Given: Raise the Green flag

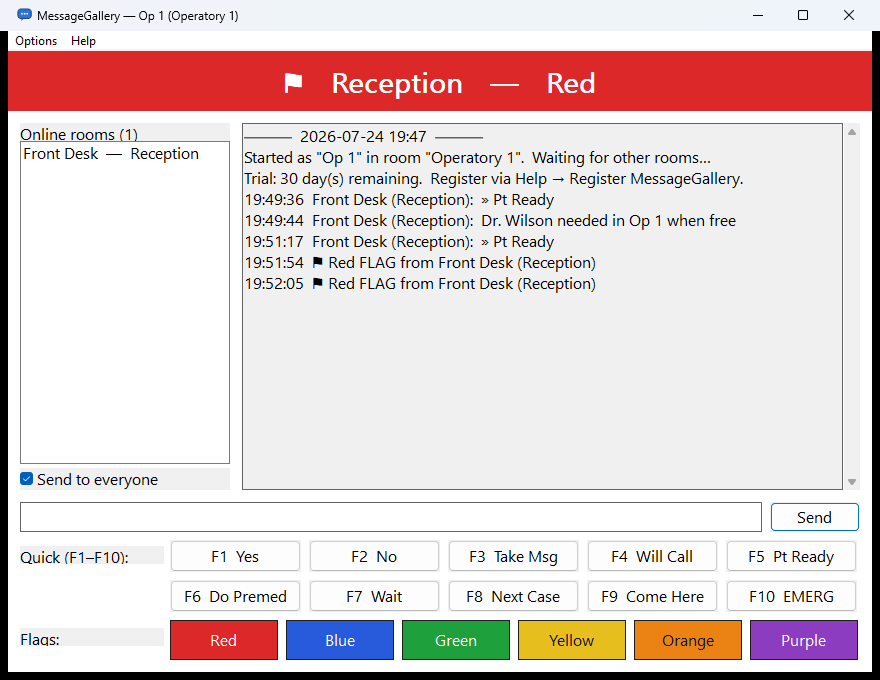Looking at the screenshot, I should [456, 640].
